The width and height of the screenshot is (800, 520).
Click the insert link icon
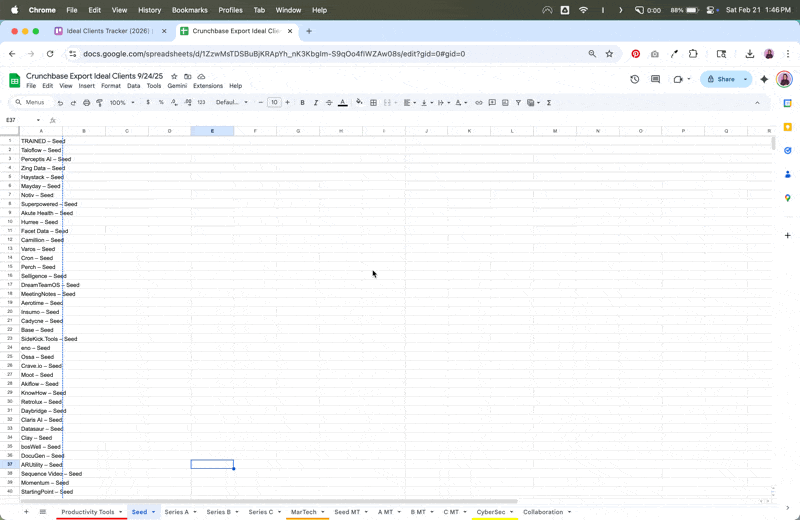pos(479,103)
